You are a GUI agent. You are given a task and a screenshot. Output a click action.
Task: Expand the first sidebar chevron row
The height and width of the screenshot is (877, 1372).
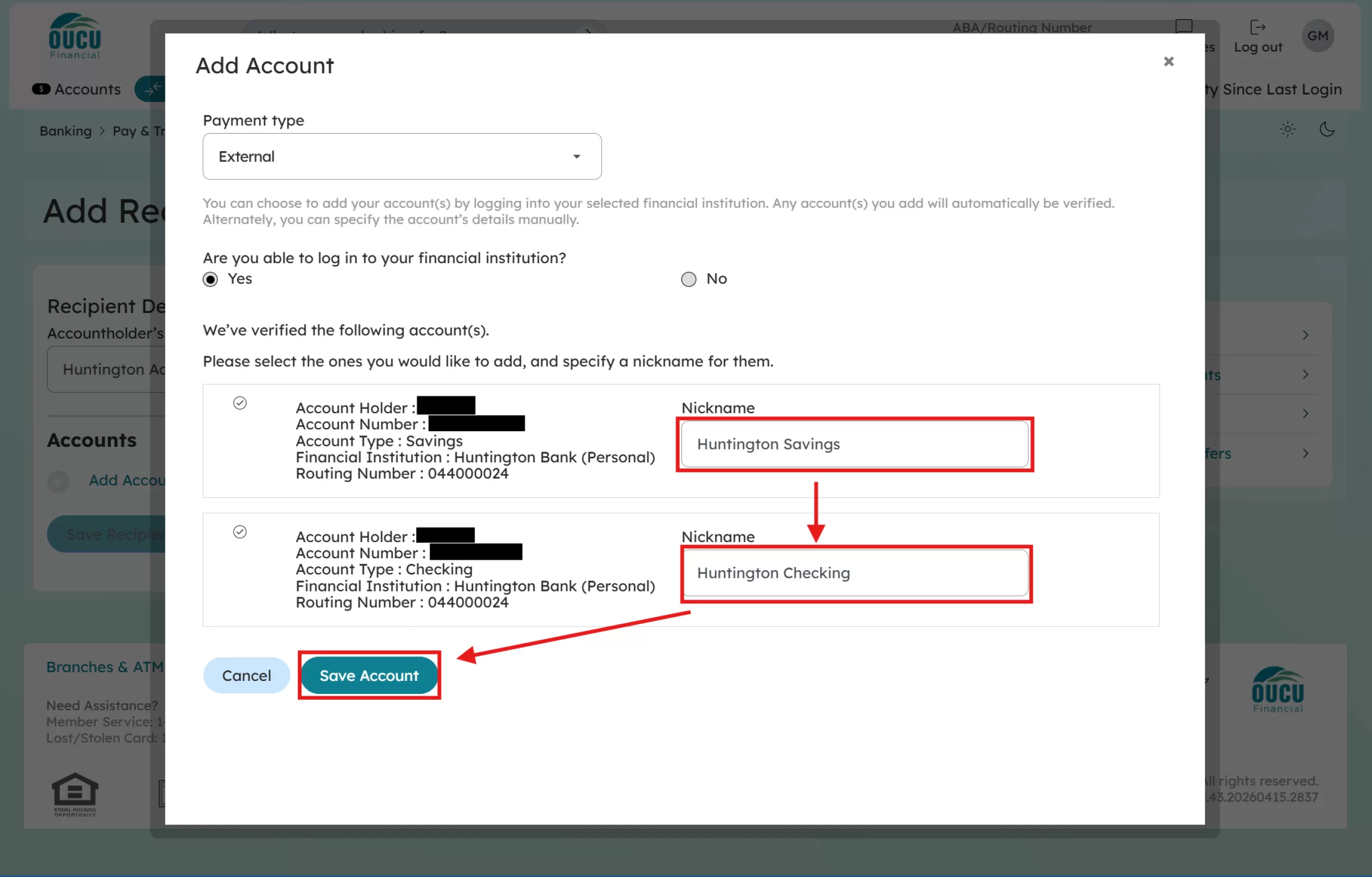(x=1305, y=335)
